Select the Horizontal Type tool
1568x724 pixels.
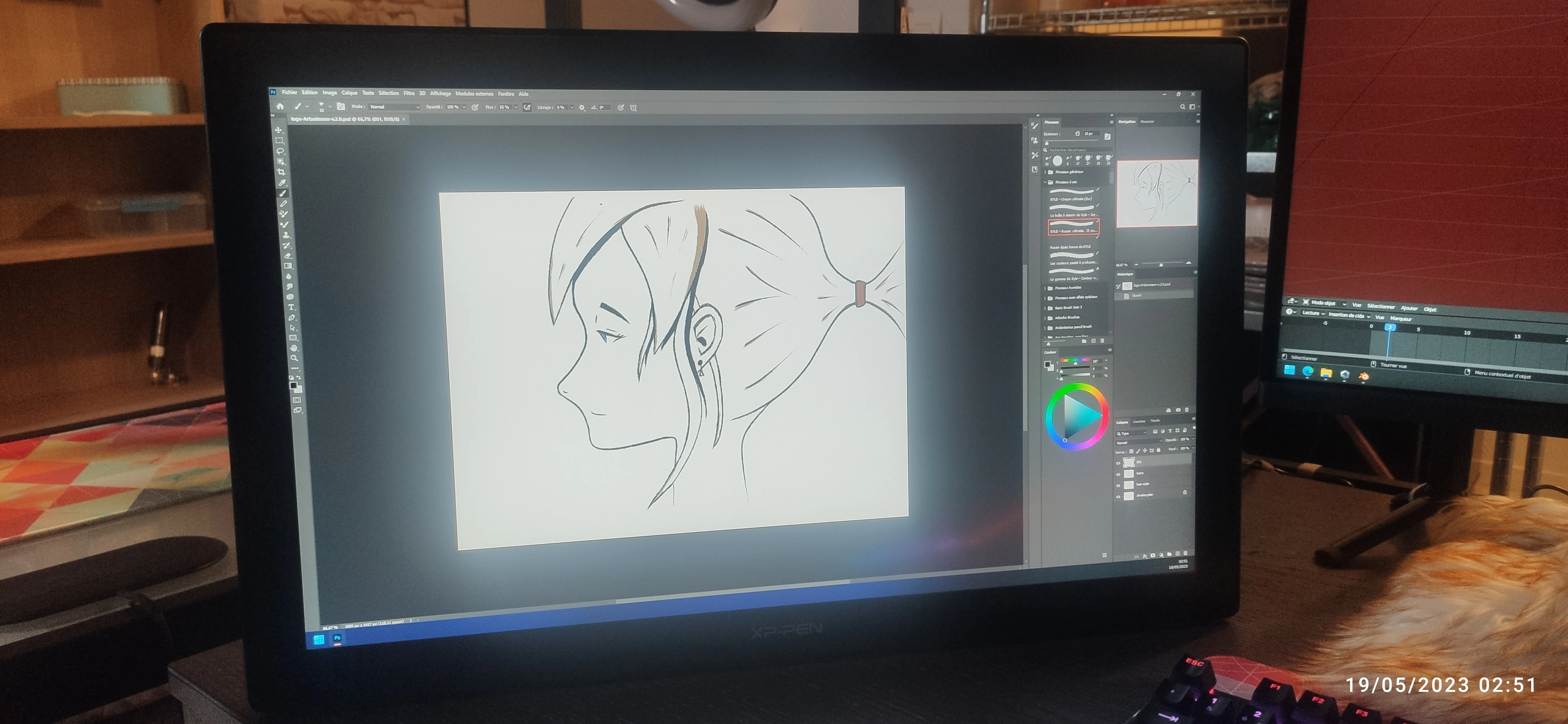[x=291, y=307]
